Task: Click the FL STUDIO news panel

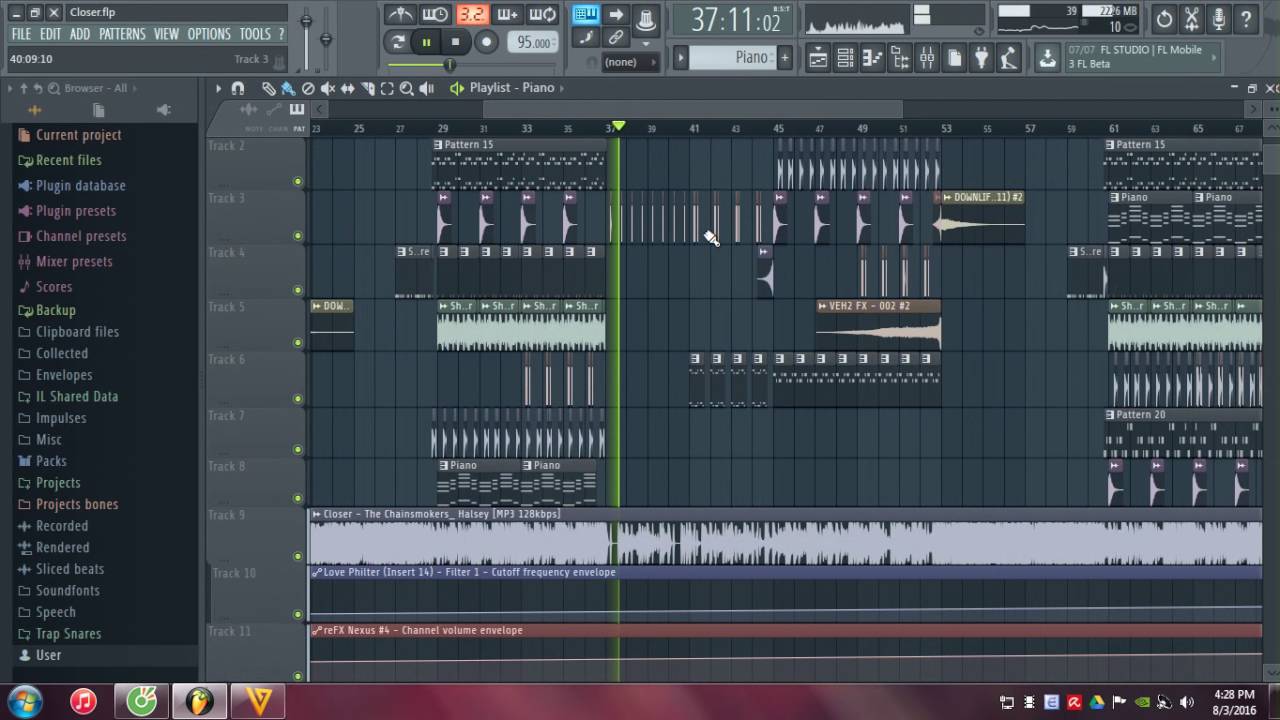Action: (x=1143, y=57)
